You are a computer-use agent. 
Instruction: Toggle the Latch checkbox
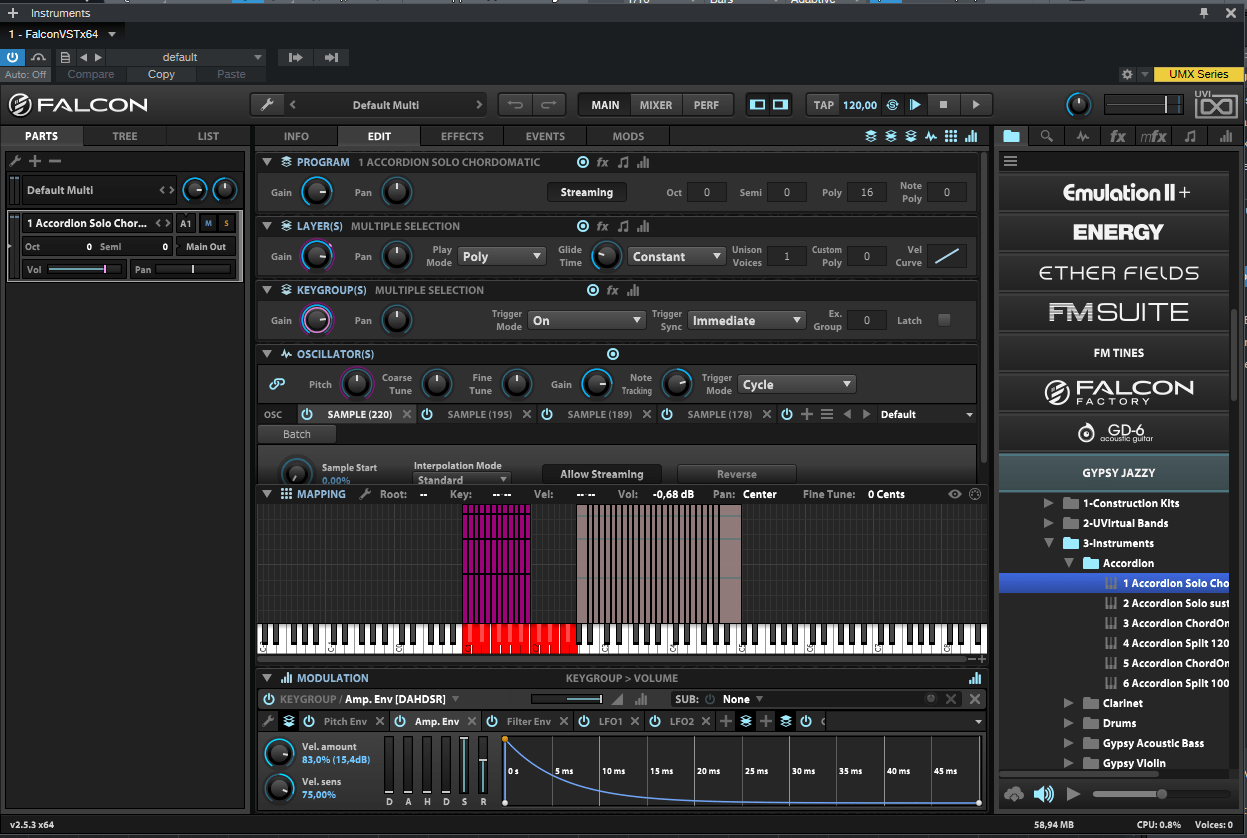point(943,320)
